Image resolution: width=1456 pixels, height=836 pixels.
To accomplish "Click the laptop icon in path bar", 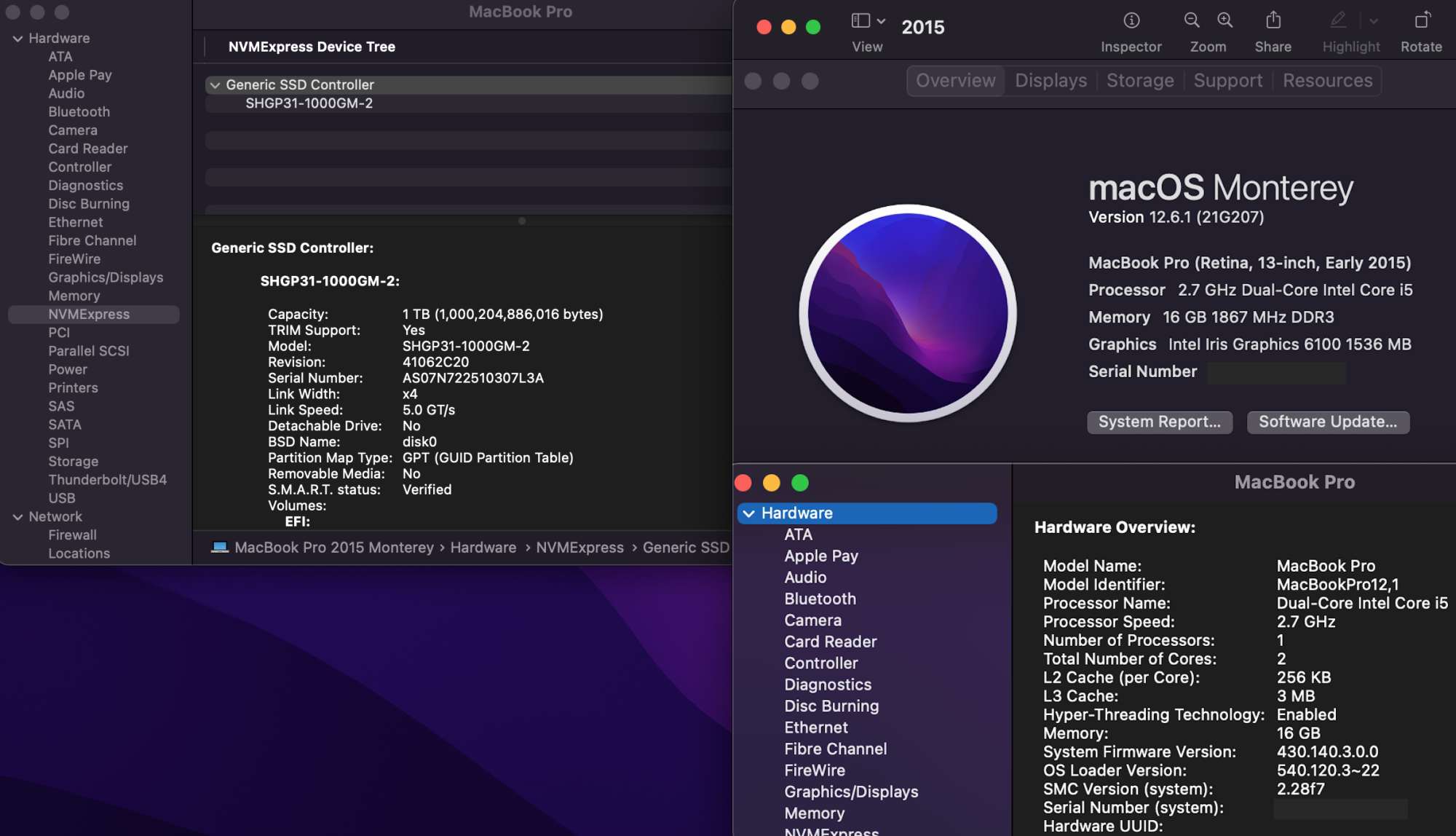I will click(x=219, y=547).
